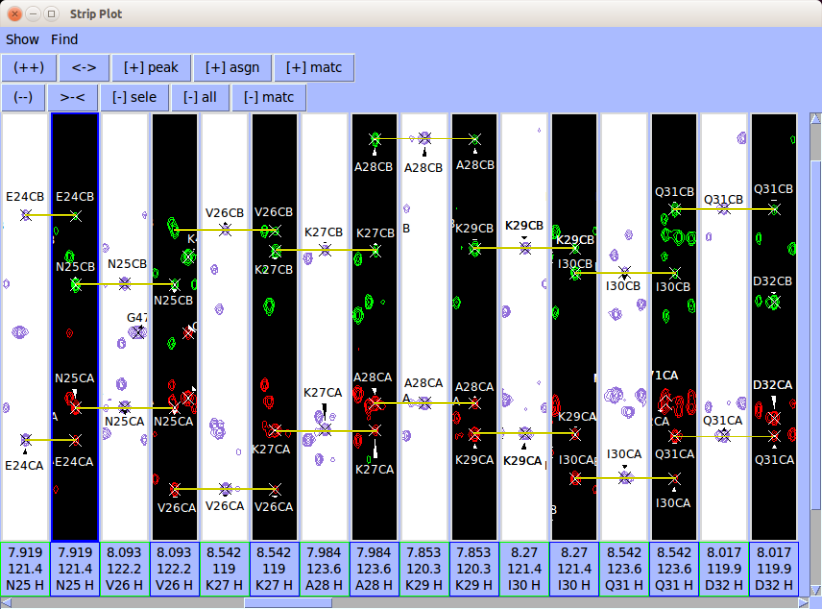Viewport: 822px width, 609px height.
Task: Click the vertical scrollbar up arrow
Action: coord(815,118)
